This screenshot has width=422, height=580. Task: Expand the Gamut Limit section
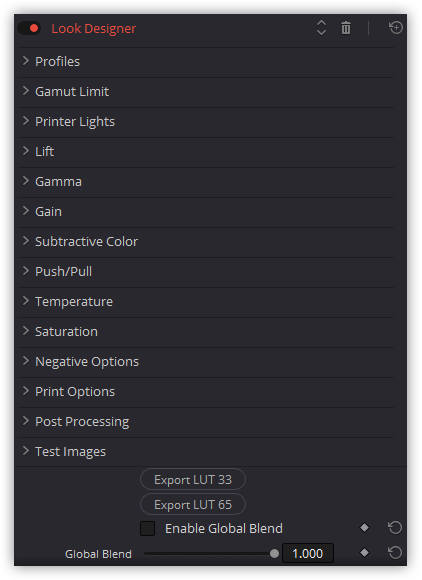206,92
